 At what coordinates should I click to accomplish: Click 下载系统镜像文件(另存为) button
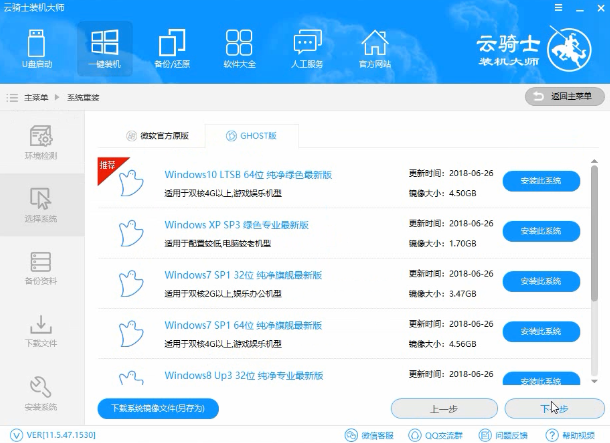coord(158,408)
